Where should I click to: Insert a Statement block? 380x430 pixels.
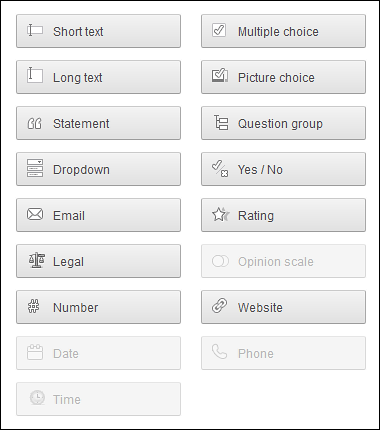[x=99, y=123]
